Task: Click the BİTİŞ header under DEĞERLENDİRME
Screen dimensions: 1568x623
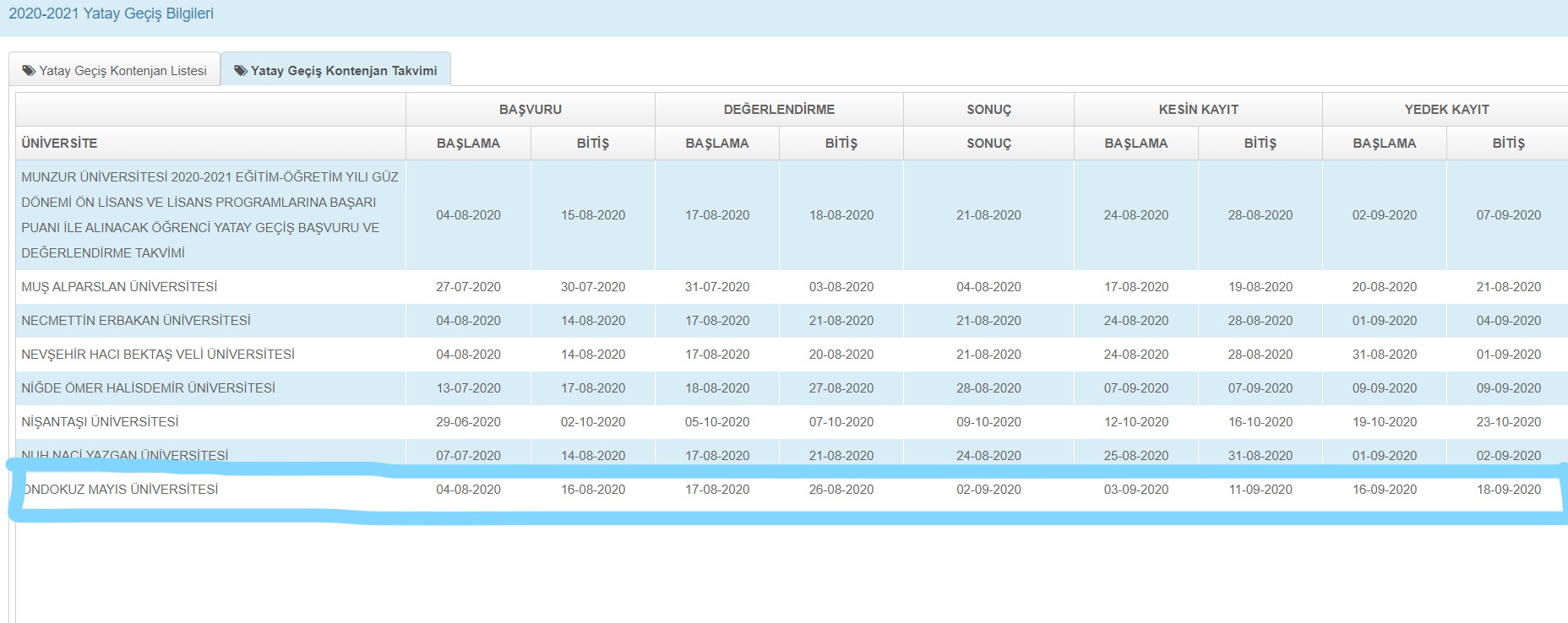Action: click(x=841, y=144)
